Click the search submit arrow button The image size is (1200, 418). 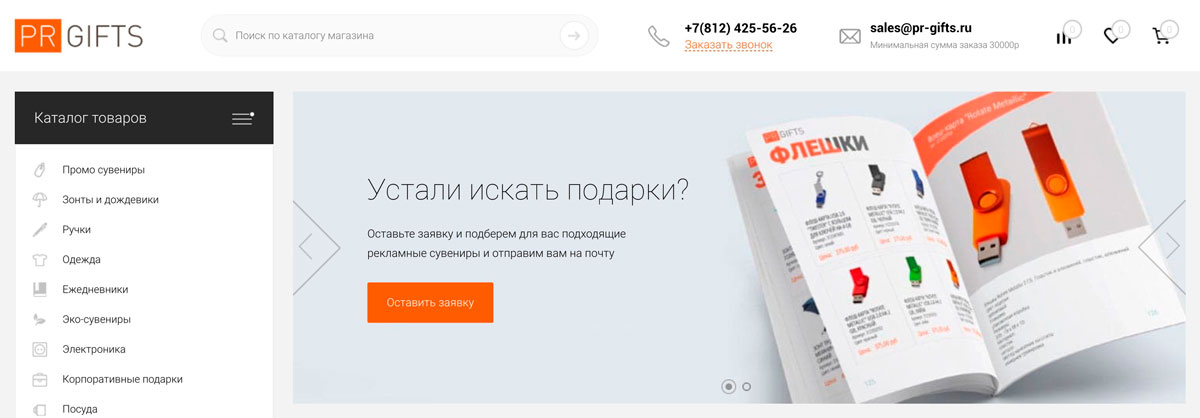[573, 35]
